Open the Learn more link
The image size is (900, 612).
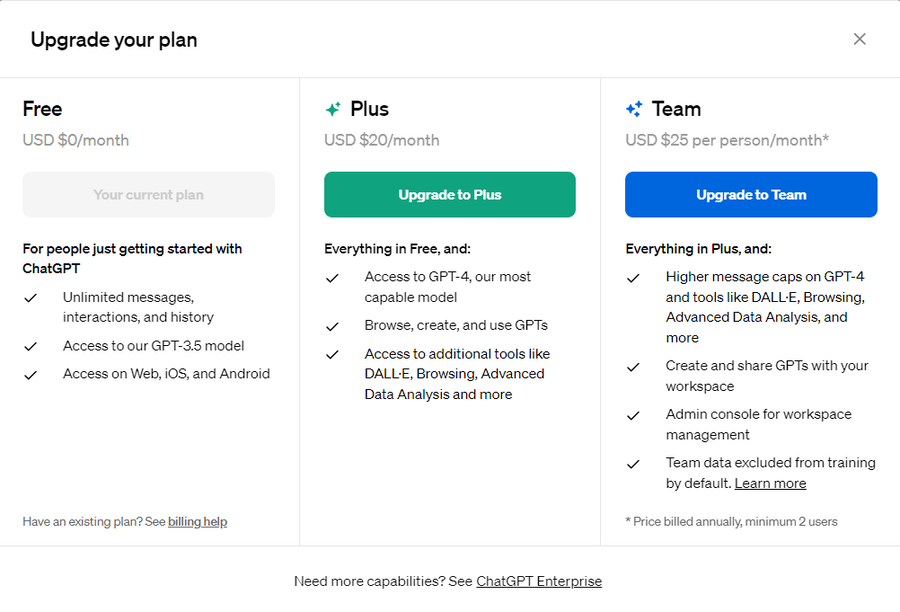[x=770, y=483]
